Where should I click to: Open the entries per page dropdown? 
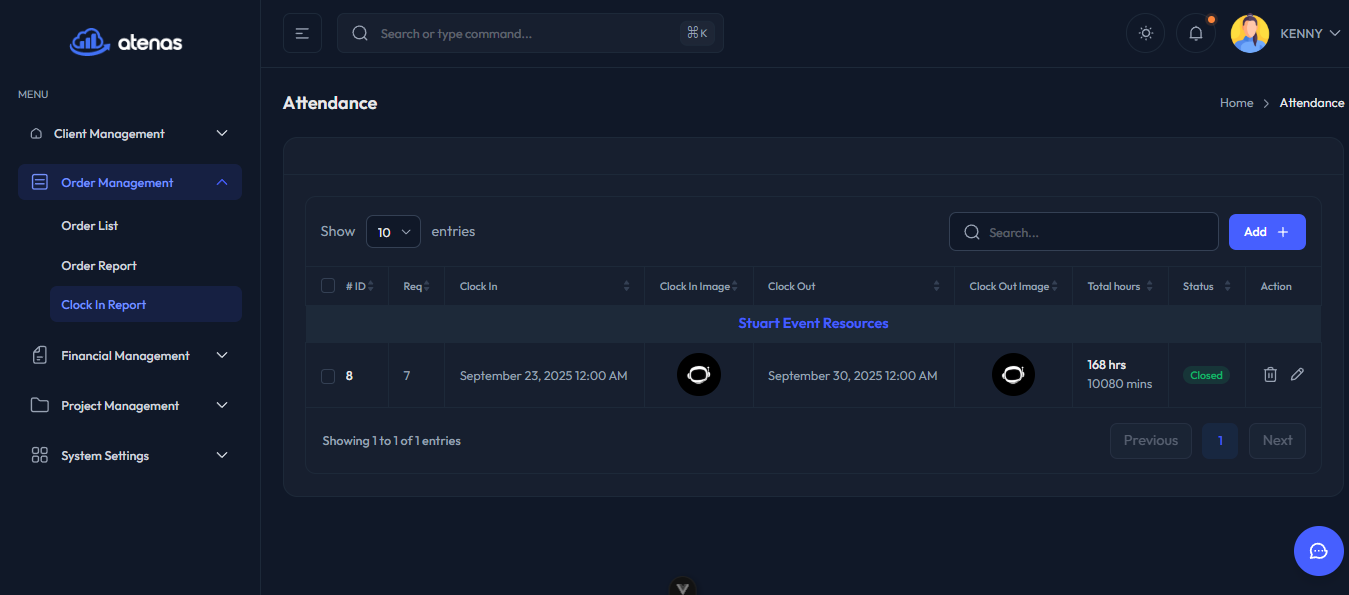pos(393,232)
